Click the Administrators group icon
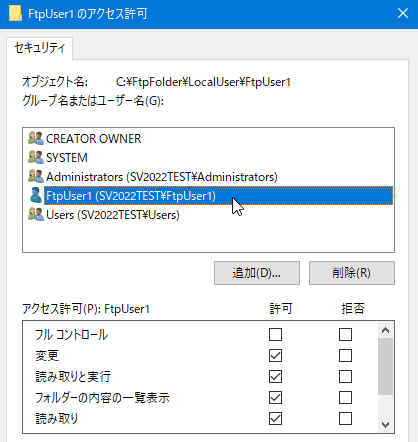The image size is (418, 442). 36,176
